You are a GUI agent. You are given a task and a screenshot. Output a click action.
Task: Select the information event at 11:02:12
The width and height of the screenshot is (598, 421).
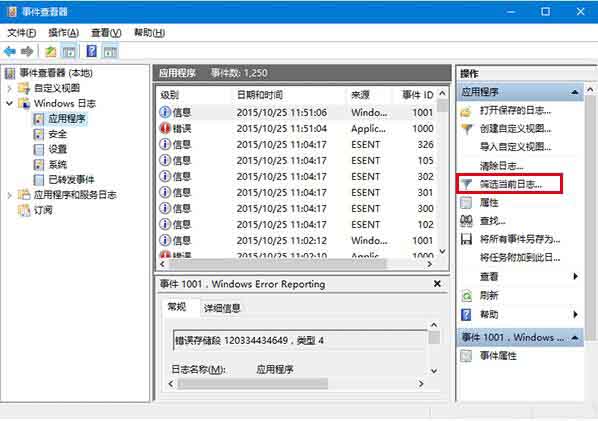(x=296, y=241)
